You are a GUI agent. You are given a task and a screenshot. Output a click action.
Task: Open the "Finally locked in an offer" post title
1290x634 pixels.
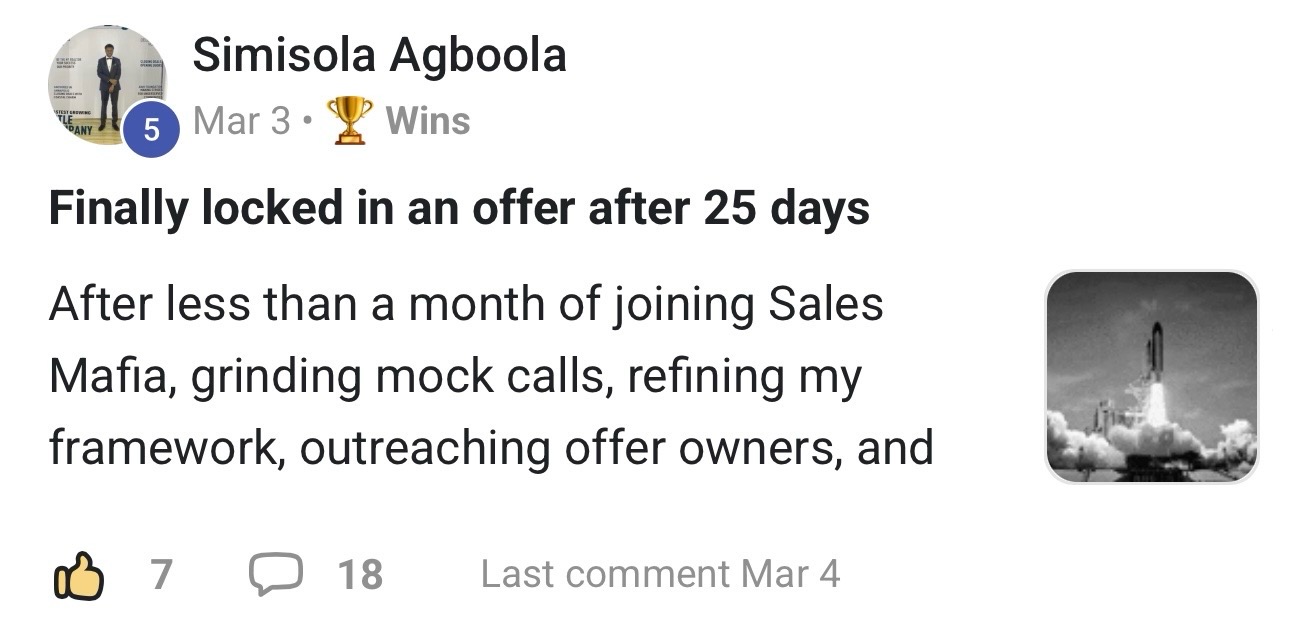pos(459,209)
